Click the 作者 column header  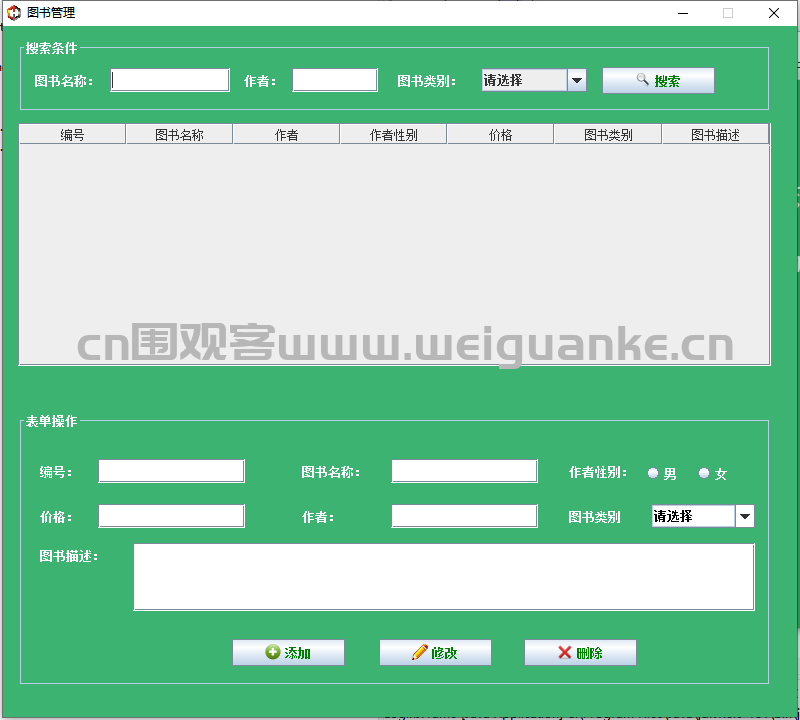[286, 134]
